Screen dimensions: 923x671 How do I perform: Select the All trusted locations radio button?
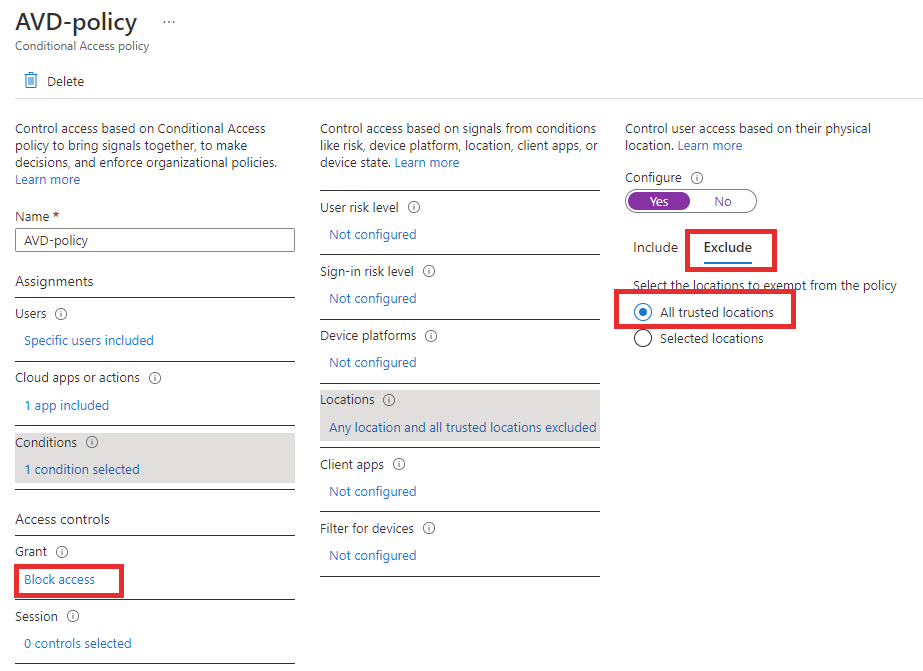(x=643, y=312)
